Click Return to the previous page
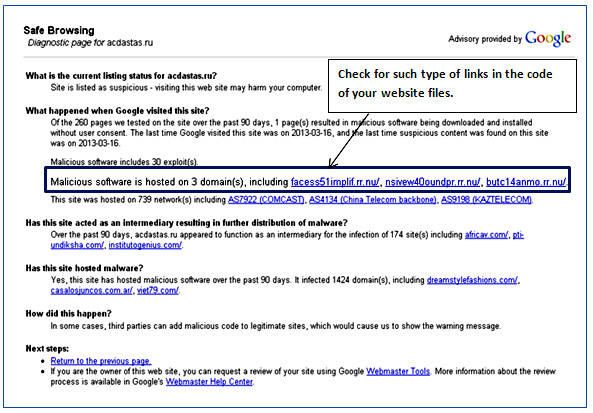This screenshot has height=413, width=593. pos(101,361)
